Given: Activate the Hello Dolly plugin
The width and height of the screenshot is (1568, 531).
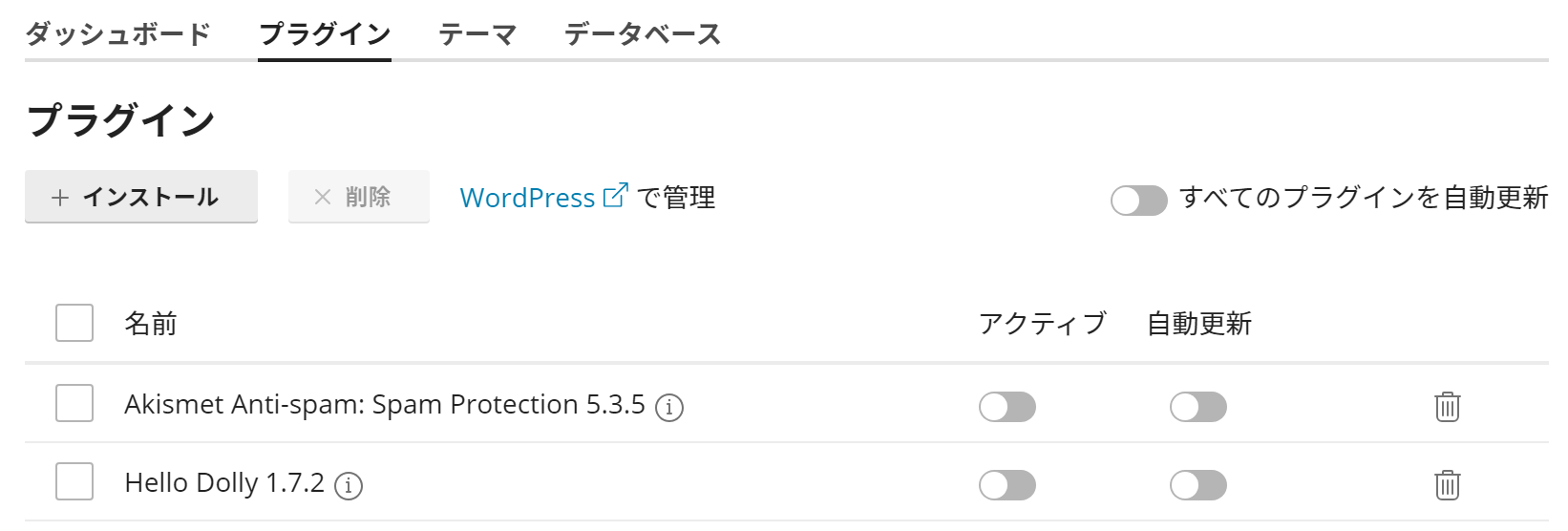Looking at the screenshot, I should coord(1006,485).
